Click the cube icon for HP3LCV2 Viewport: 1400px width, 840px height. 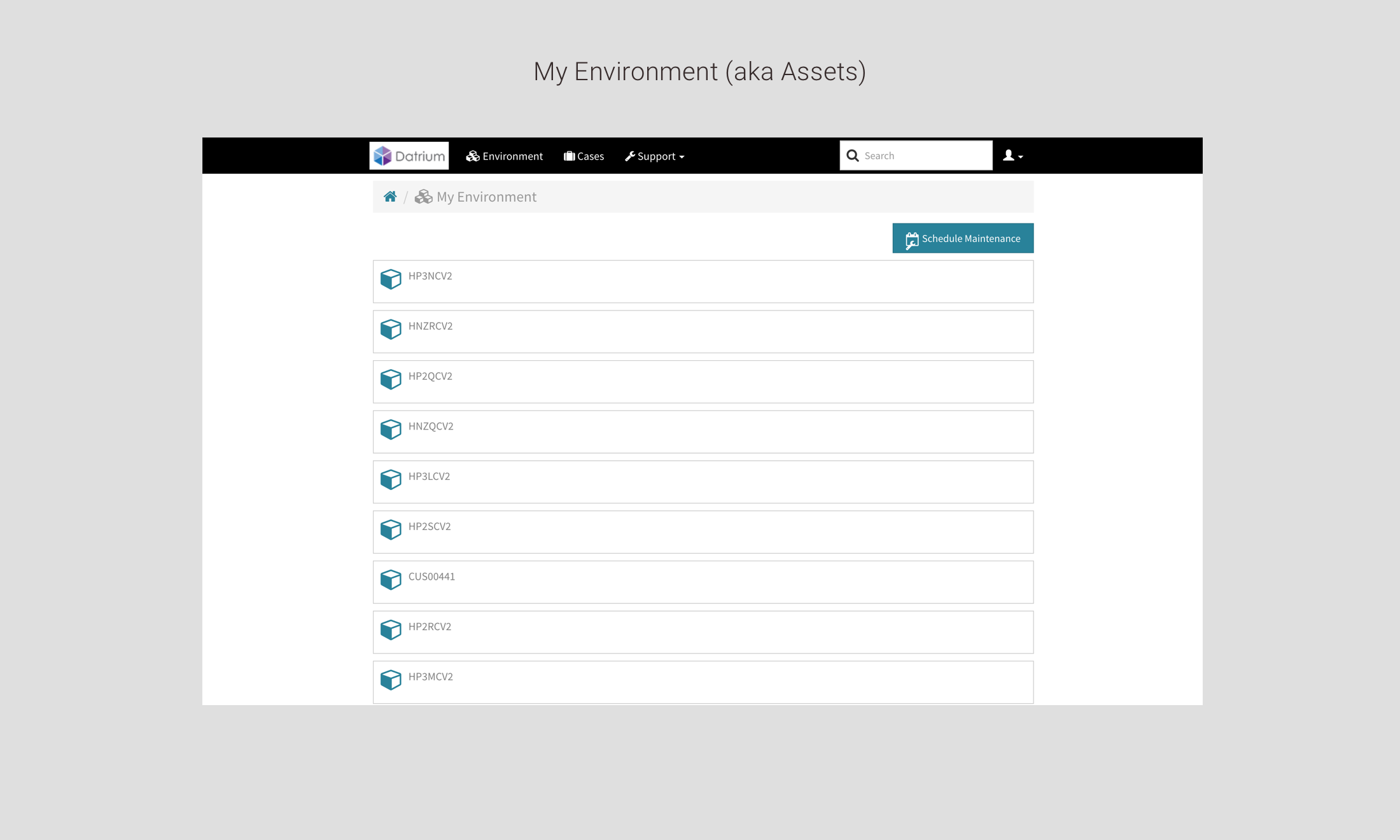(391, 479)
